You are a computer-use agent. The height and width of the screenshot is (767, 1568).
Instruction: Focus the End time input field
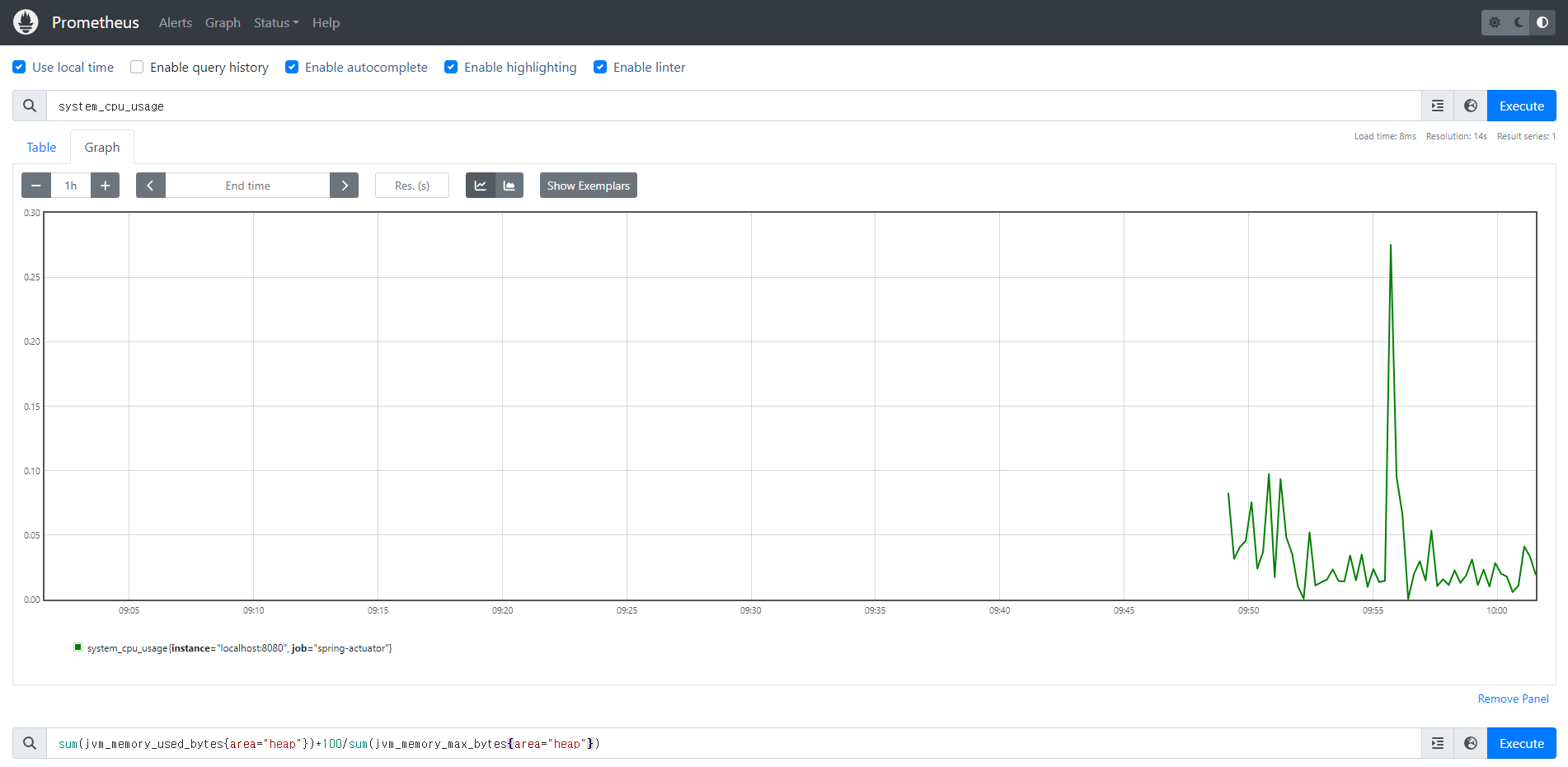[x=247, y=186]
